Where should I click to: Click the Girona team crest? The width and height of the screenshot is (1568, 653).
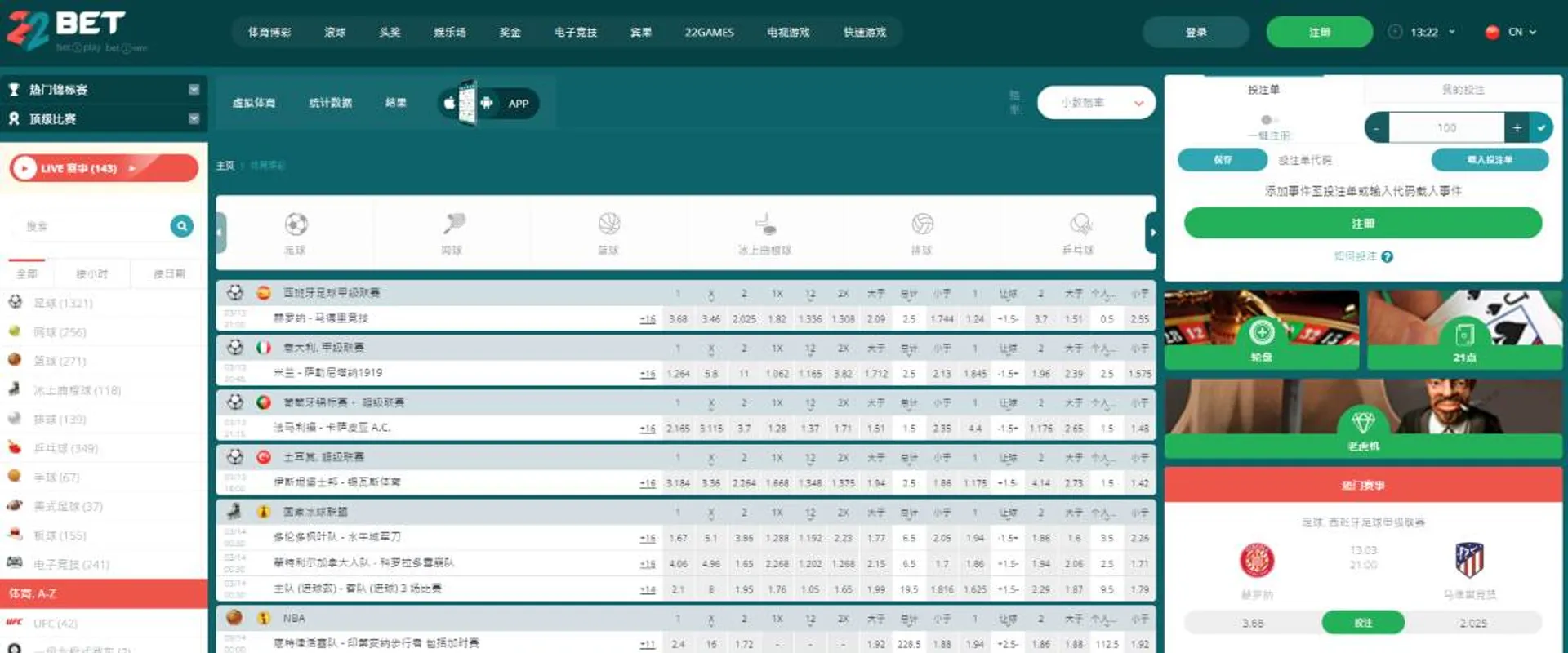1257,560
